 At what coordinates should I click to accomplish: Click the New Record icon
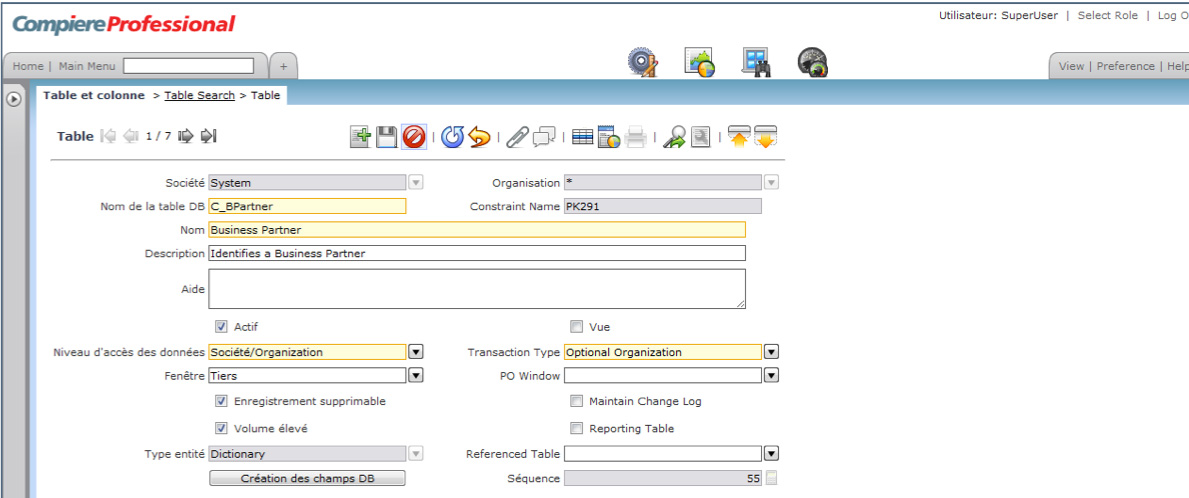(x=360, y=137)
